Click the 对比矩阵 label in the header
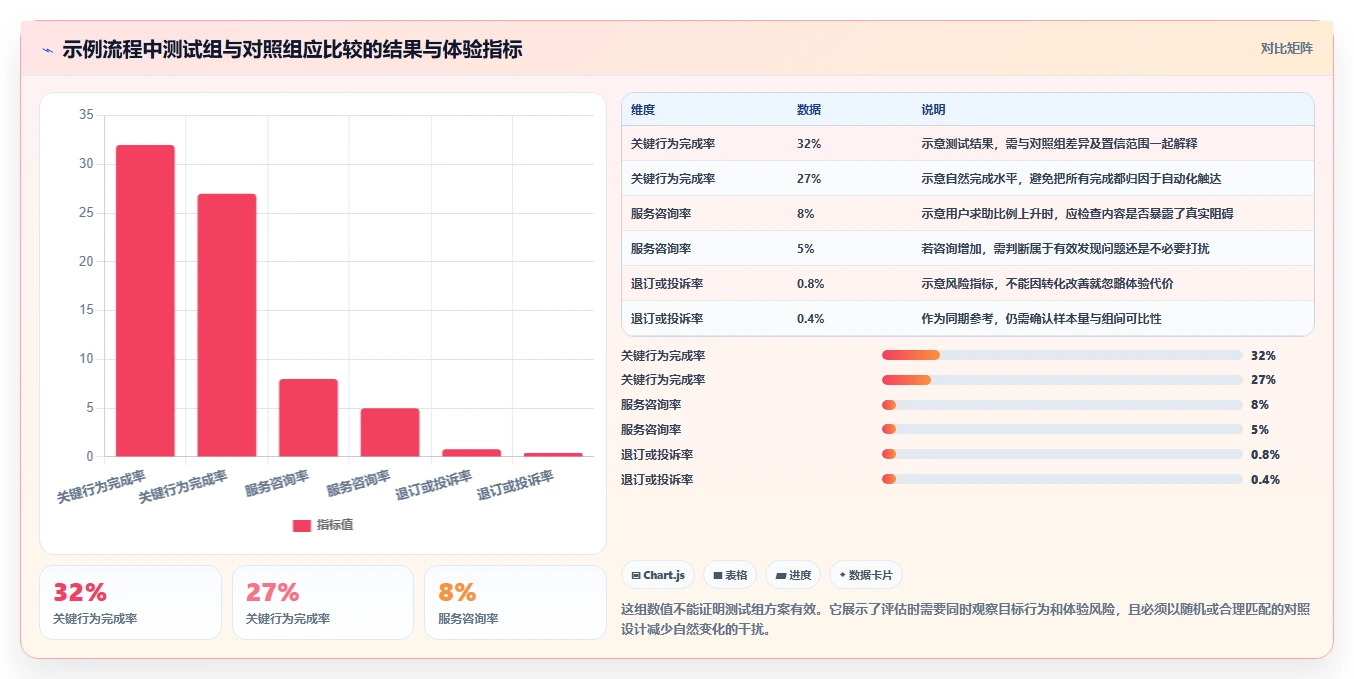 pos(1287,48)
